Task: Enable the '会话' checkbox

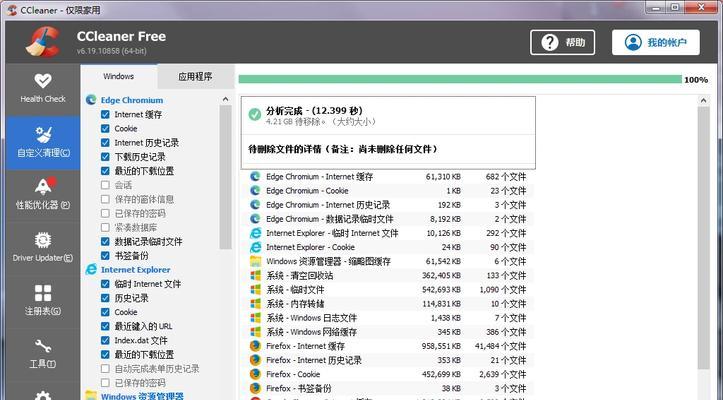Action: (x=105, y=185)
